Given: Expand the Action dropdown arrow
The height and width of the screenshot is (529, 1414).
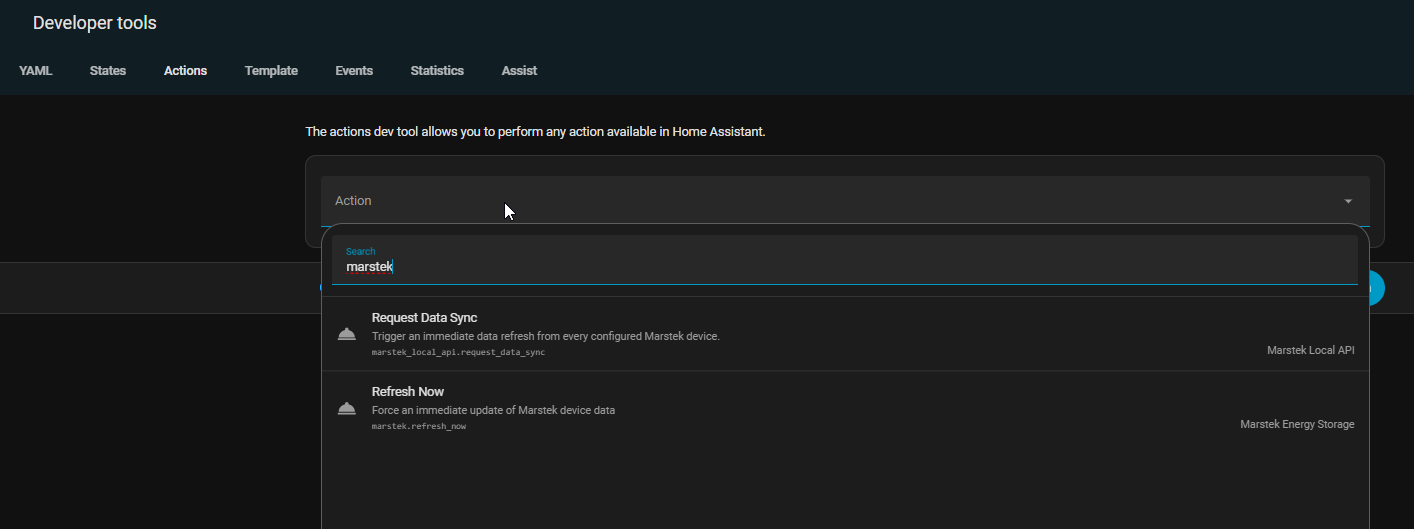Looking at the screenshot, I should click(1348, 201).
